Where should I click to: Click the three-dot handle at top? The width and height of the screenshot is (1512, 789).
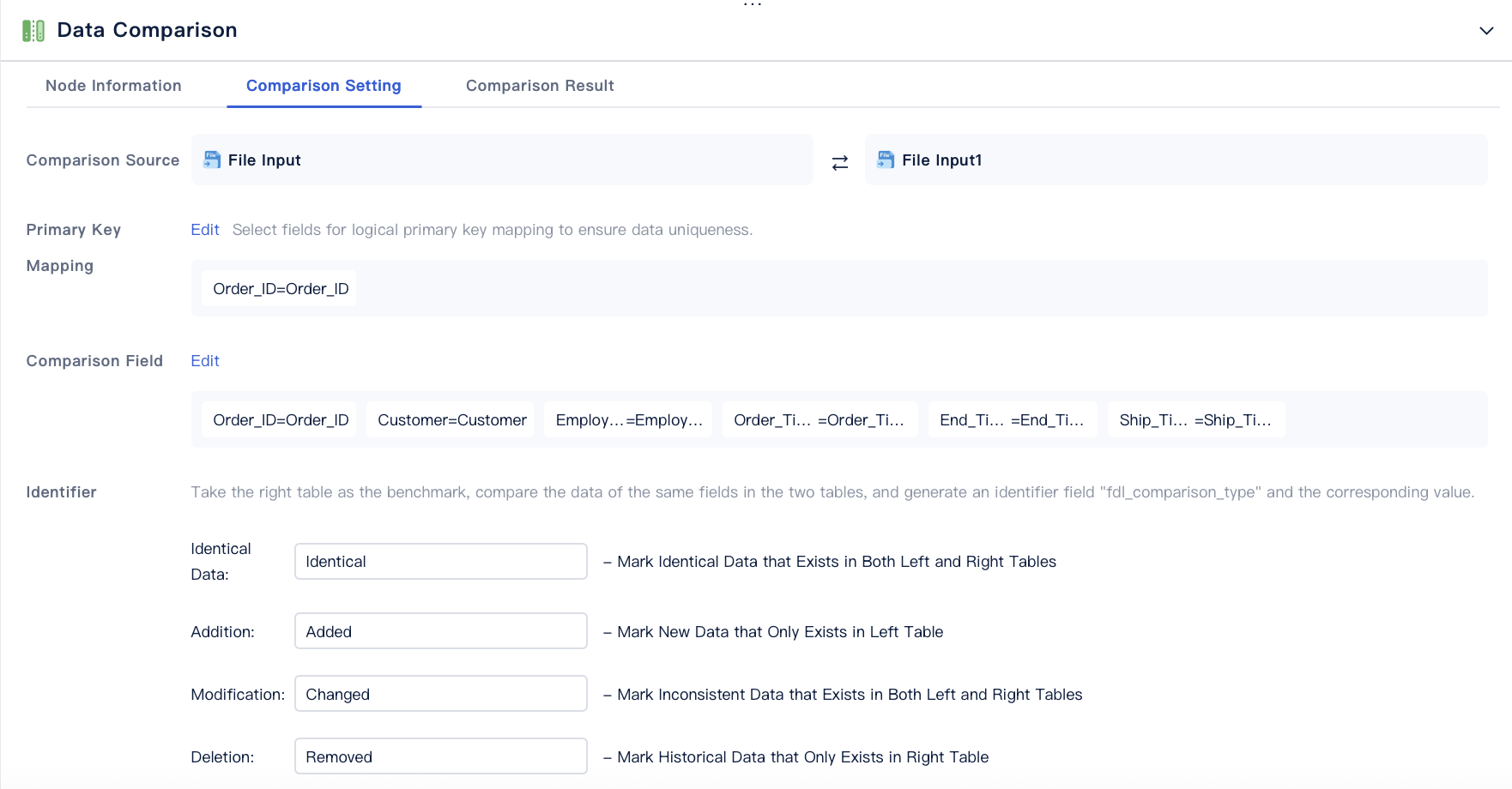pyautogui.click(x=753, y=4)
